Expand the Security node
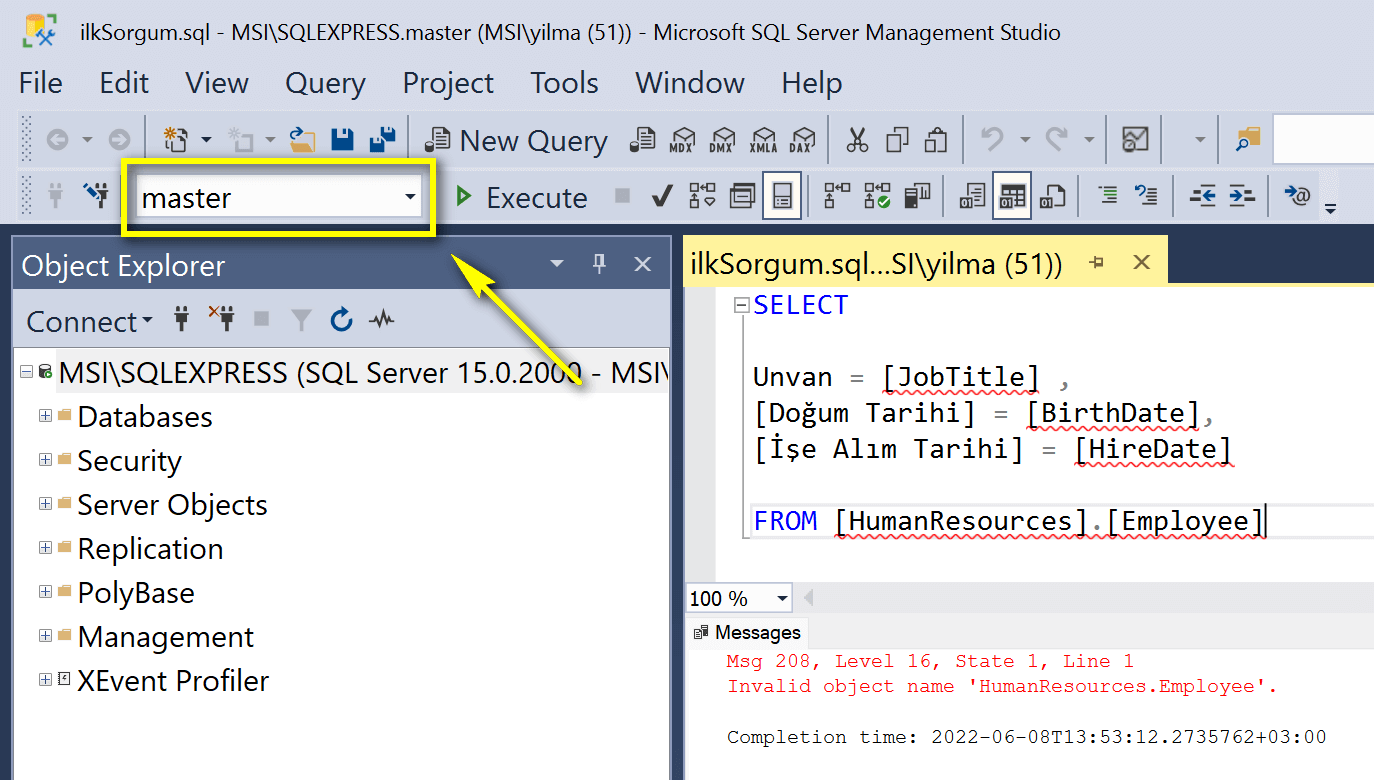The width and height of the screenshot is (1374, 780). click(x=45, y=460)
